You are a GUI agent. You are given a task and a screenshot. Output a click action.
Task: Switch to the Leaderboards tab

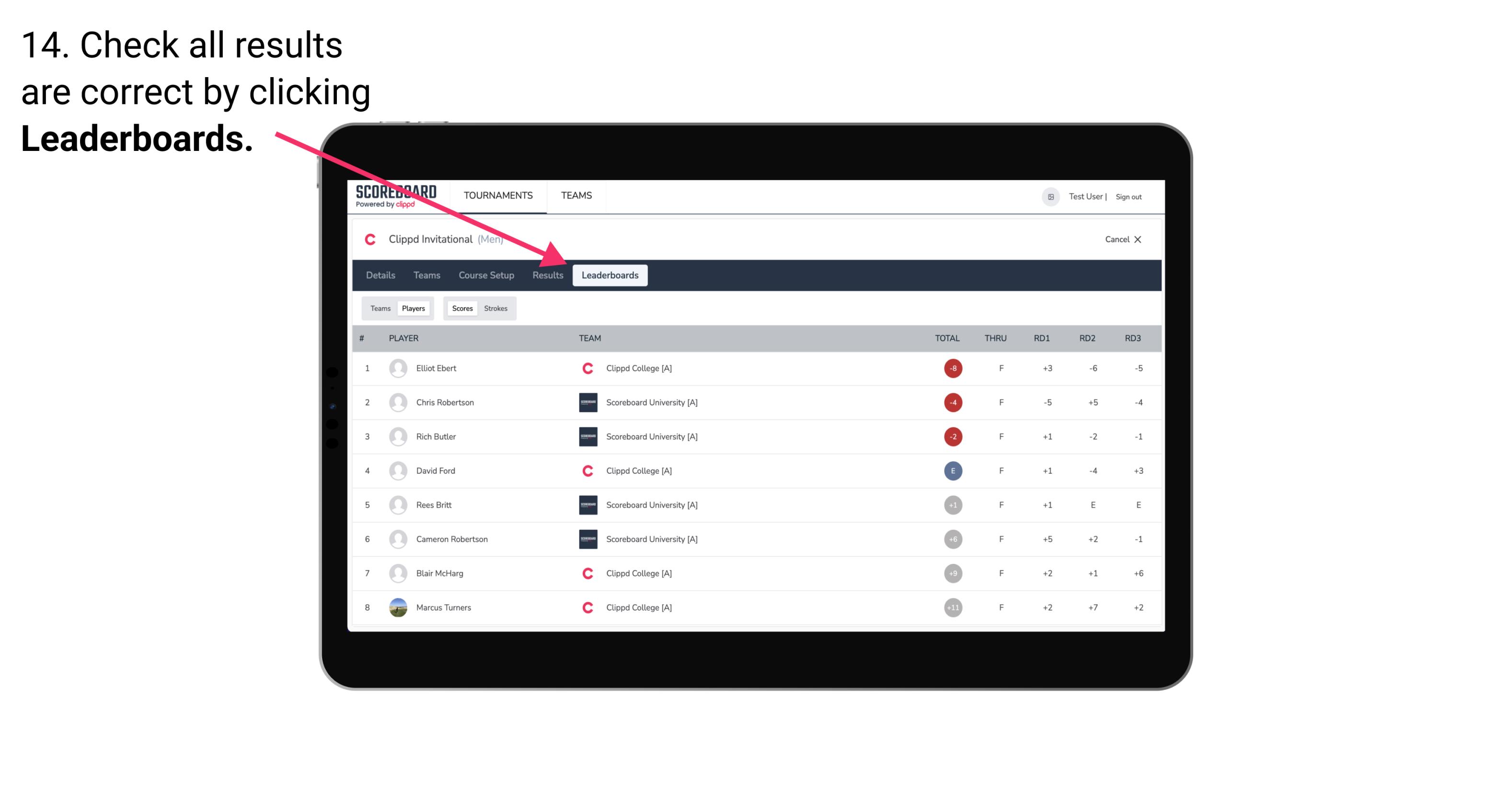[611, 276]
